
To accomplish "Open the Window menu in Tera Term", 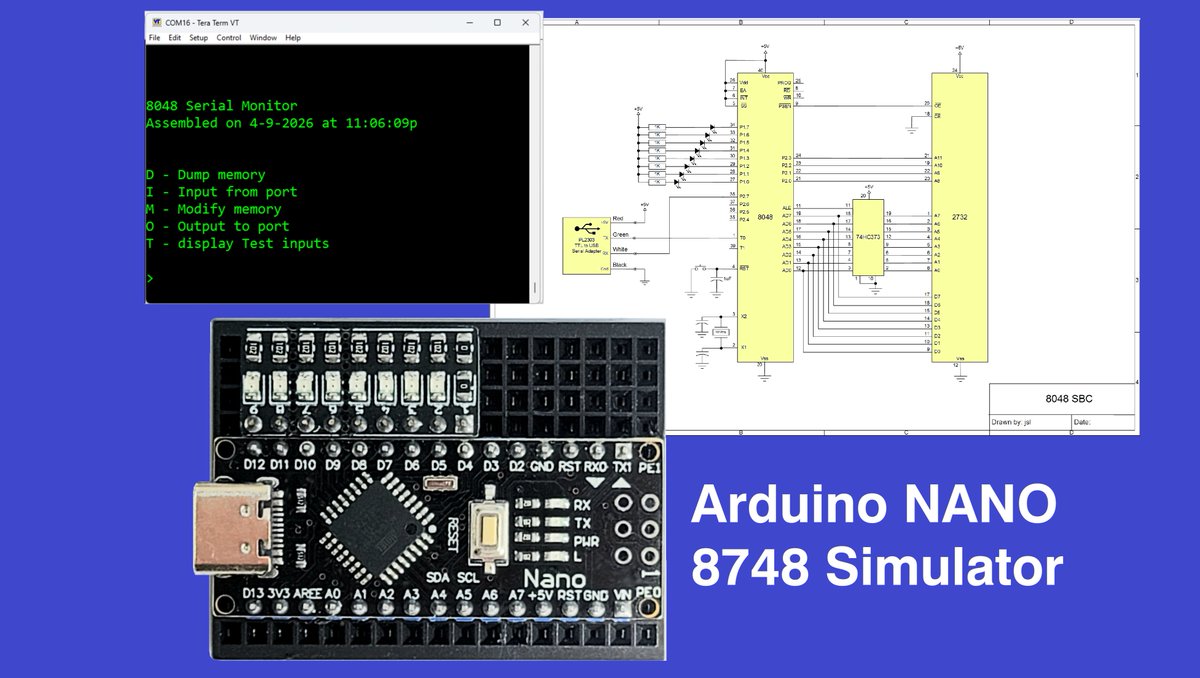I will tap(263, 38).
